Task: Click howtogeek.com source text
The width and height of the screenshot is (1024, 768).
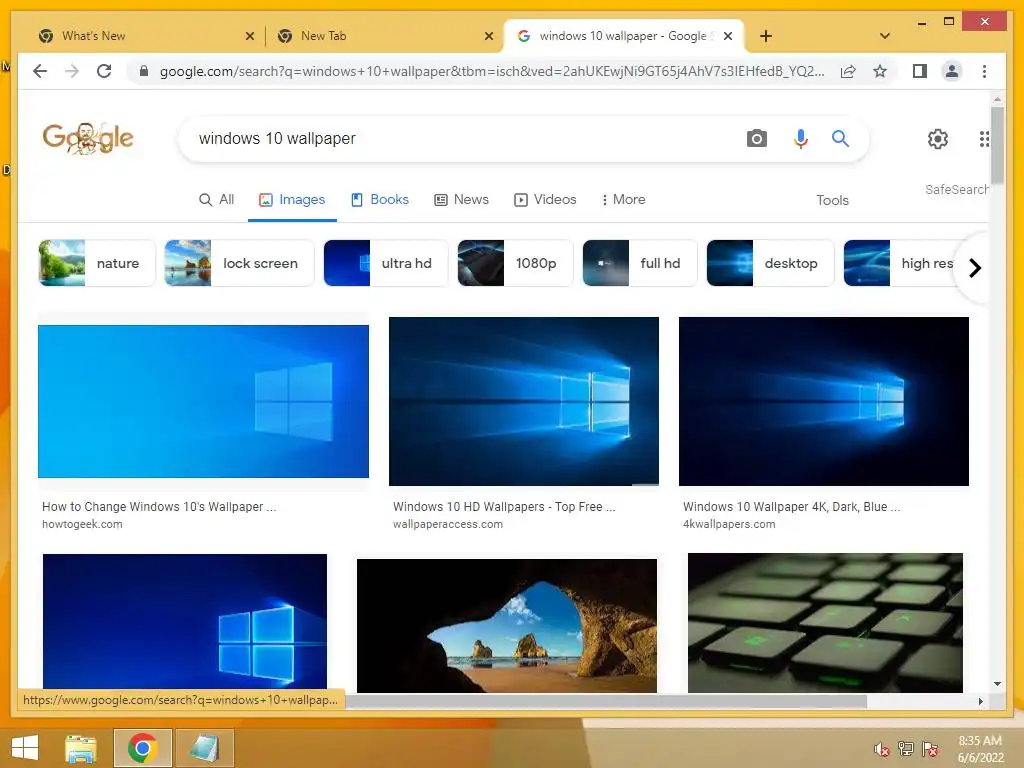Action: (82, 524)
